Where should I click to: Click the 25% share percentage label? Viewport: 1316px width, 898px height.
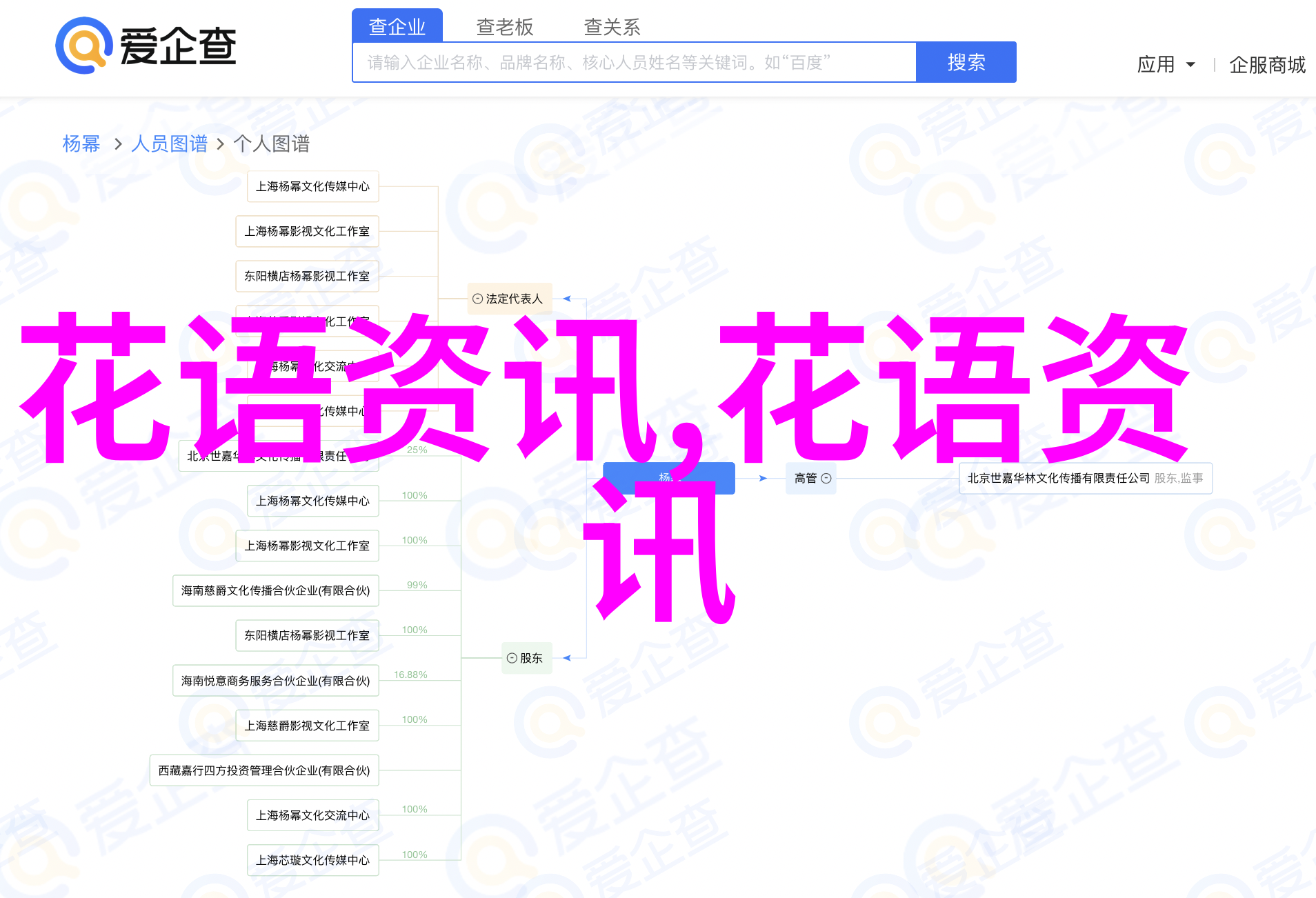pos(417,450)
